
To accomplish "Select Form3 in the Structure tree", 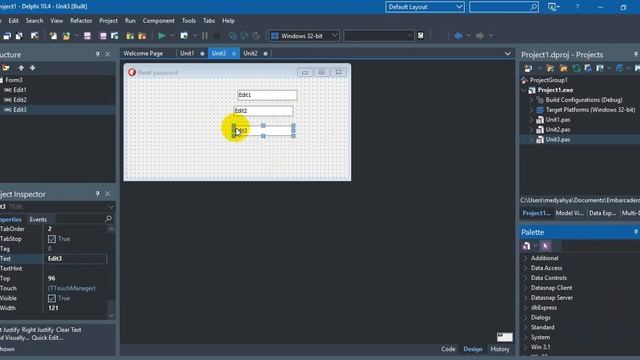I will (14, 80).
